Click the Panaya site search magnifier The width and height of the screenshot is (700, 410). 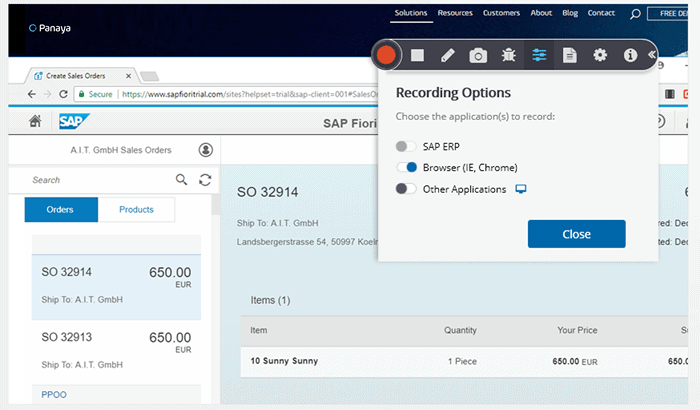[635, 14]
